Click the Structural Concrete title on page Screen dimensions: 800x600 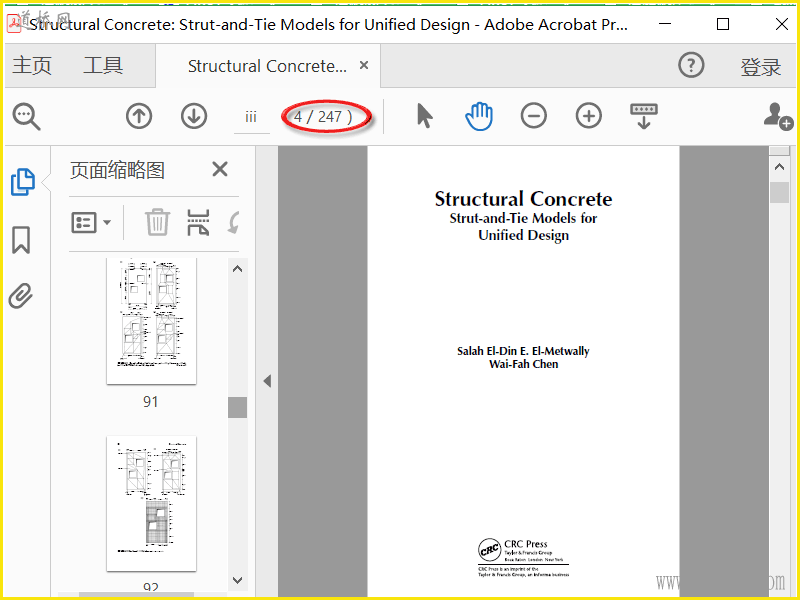tap(523, 199)
